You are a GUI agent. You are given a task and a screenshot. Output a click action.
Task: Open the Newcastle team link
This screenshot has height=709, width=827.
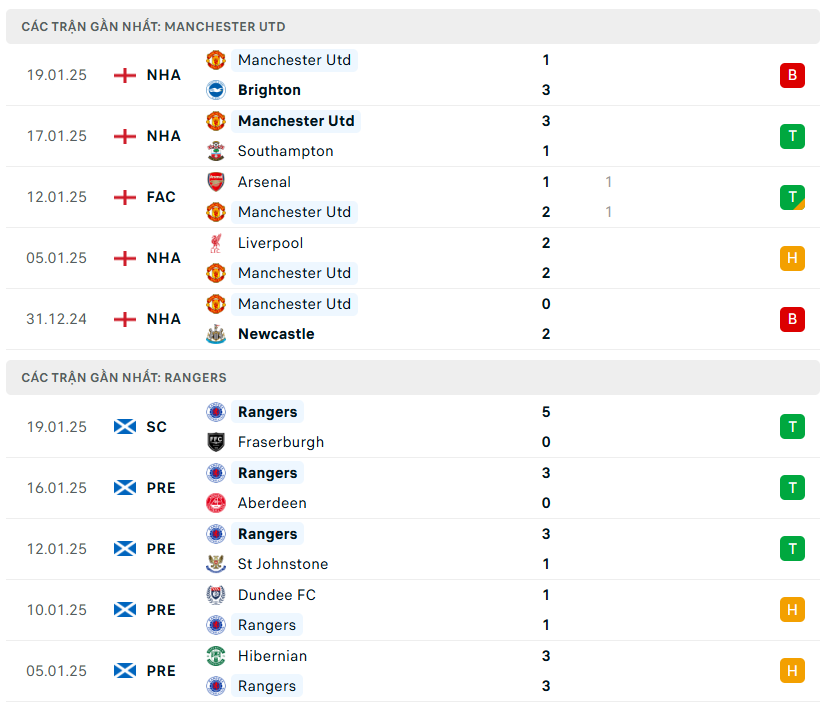pyautogui.click(x=276, y=334)
